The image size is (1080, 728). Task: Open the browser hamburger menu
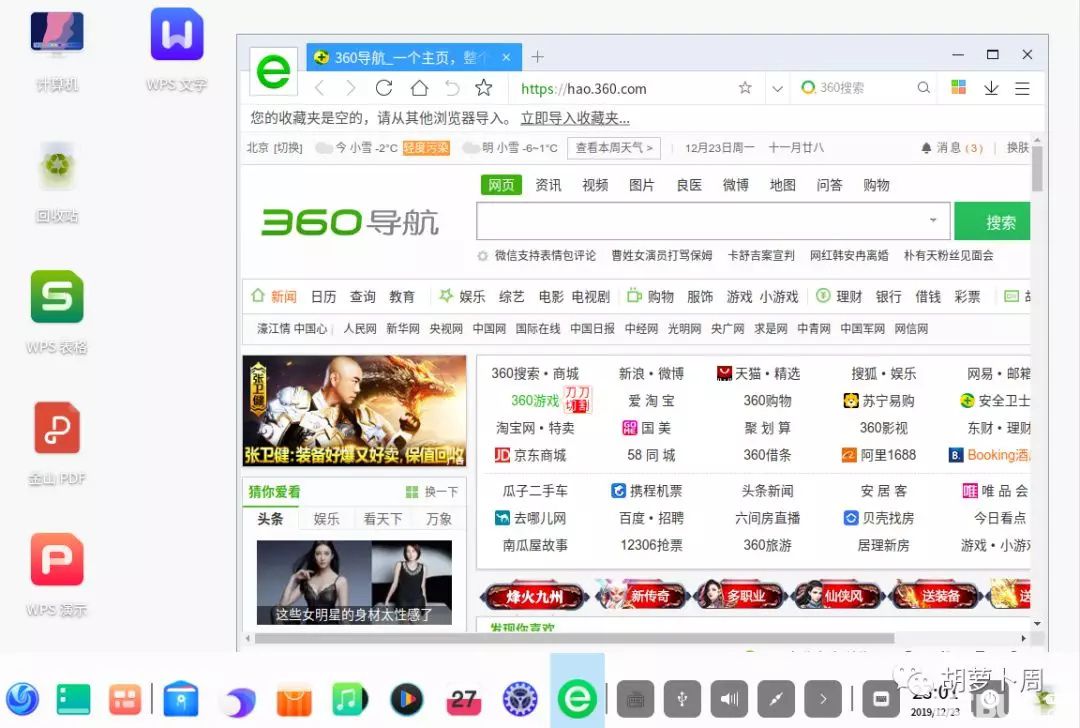(x=1022, y=88)
